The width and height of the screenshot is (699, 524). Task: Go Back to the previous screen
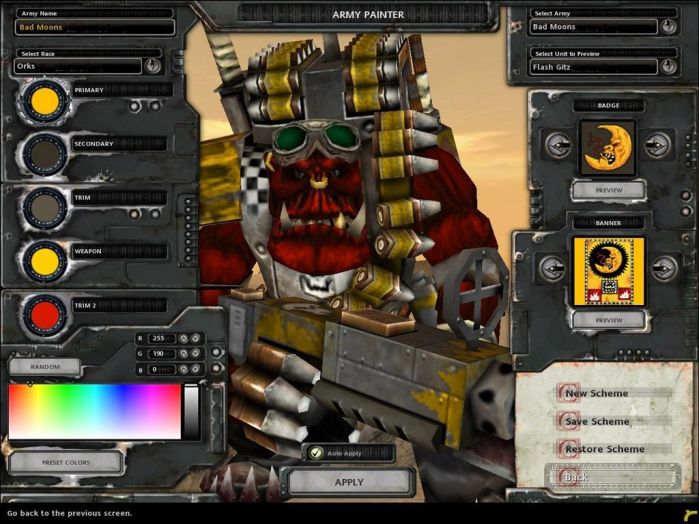(x=613, y=478)
